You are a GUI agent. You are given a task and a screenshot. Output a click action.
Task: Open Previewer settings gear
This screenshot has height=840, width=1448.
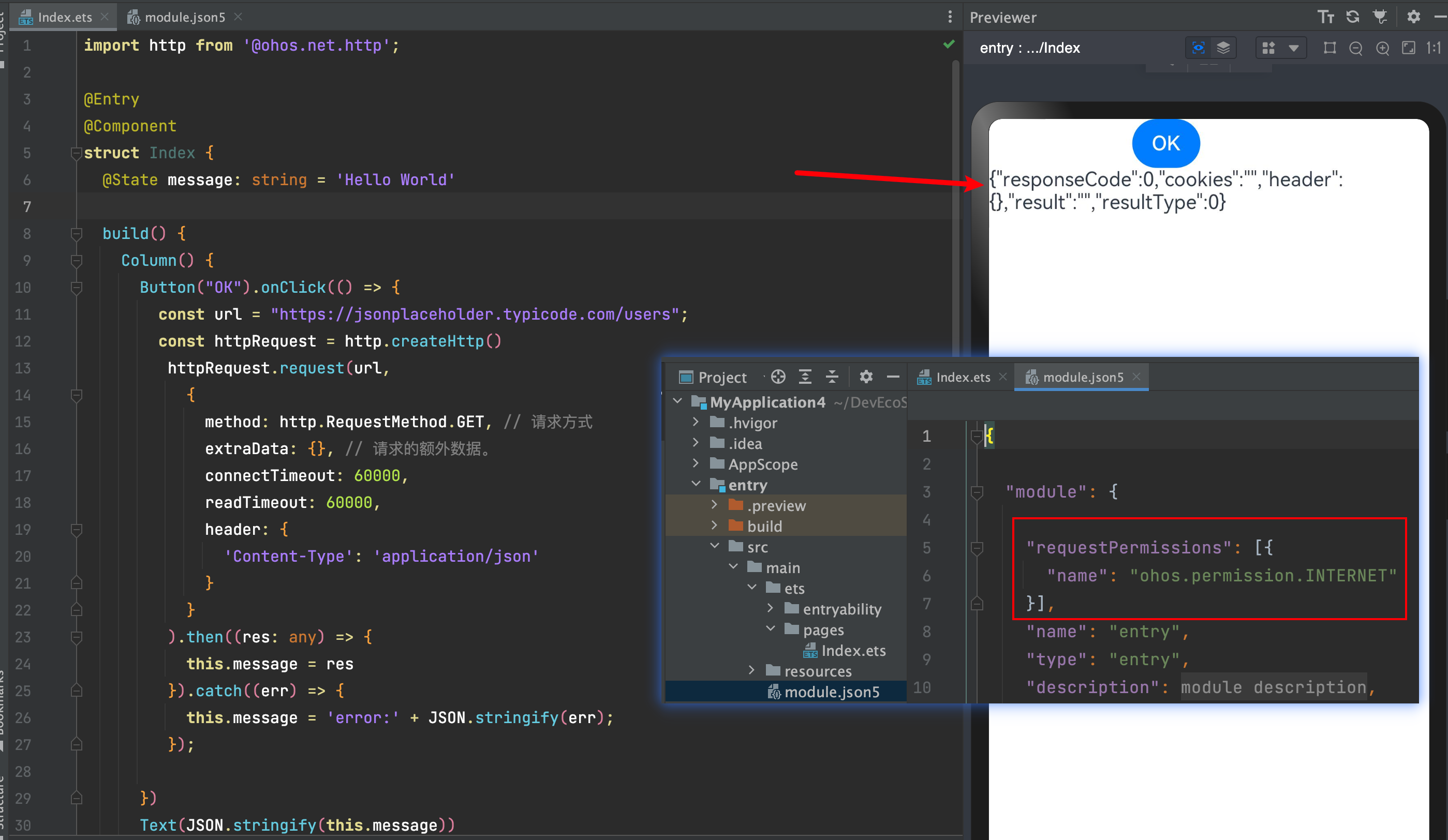point(1413,17)
